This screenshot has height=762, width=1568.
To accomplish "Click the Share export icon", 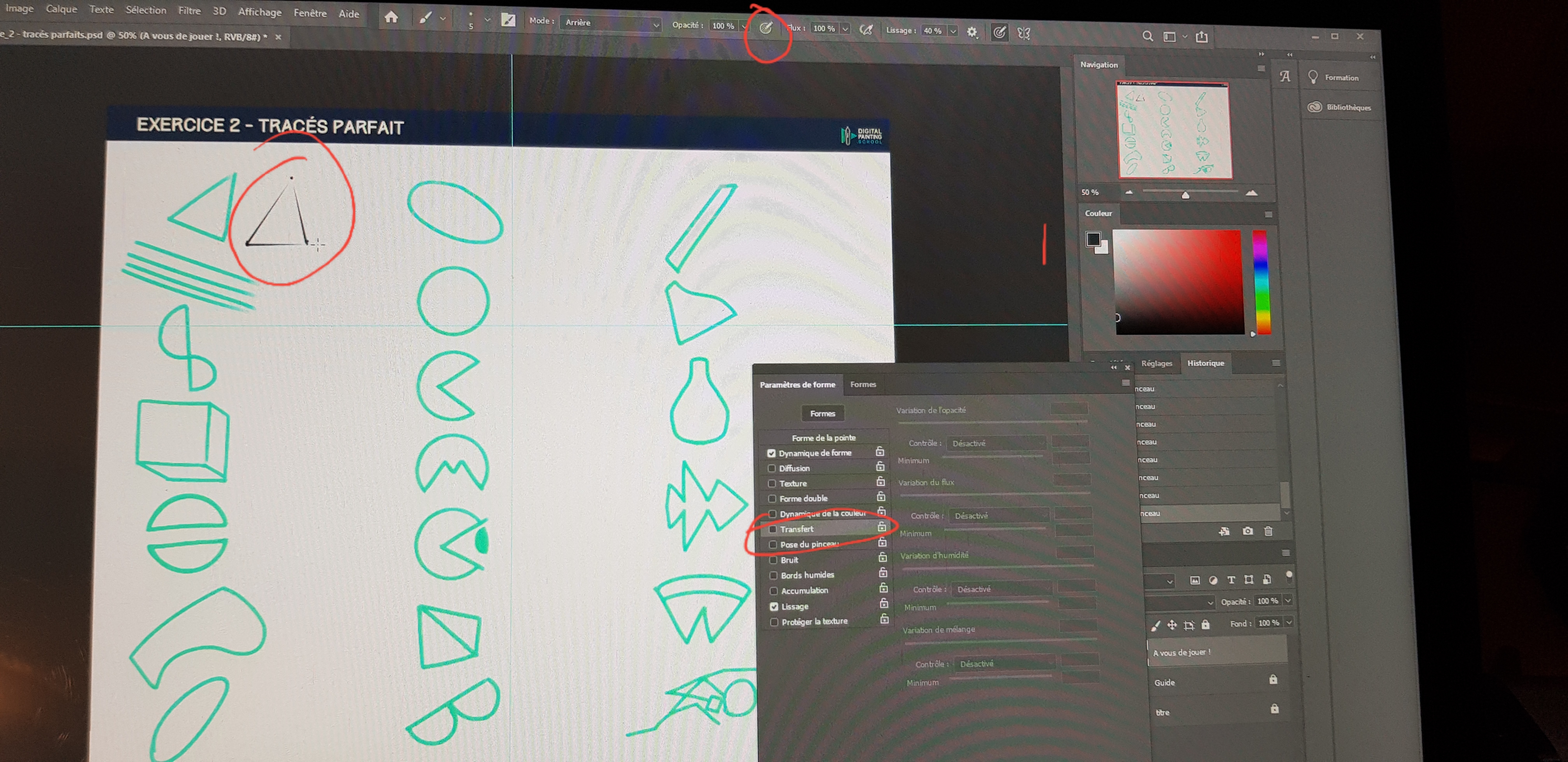I will coord(1202,37).
